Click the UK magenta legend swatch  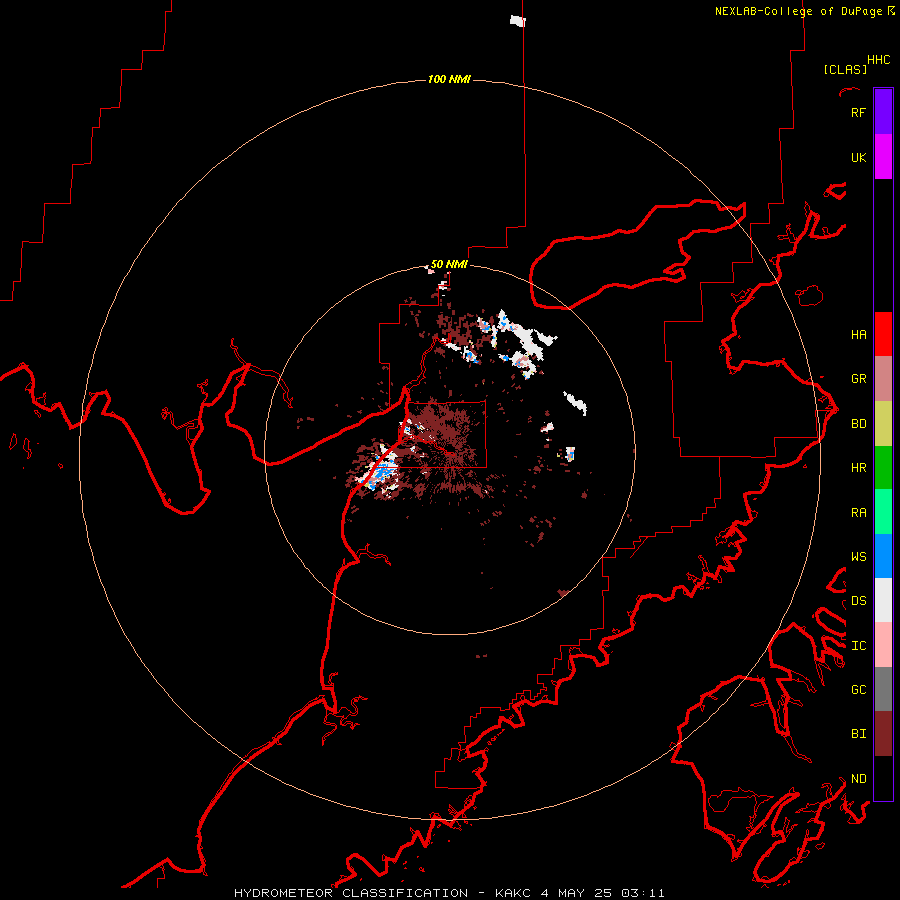click(883, 157)
